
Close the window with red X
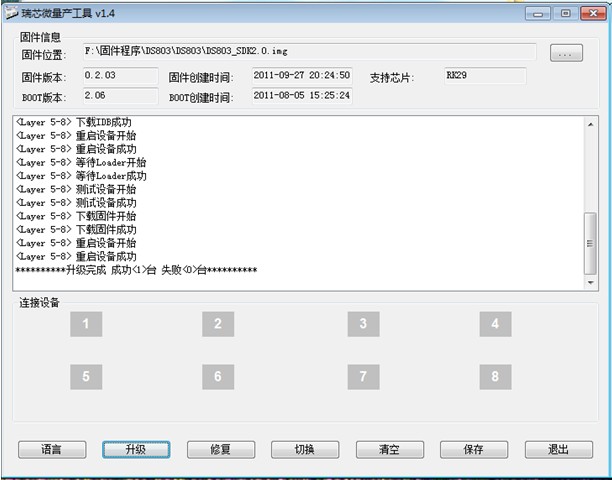coord(593,14)
